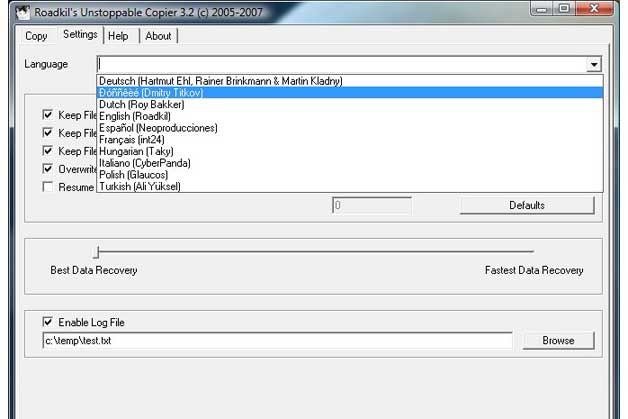Select Turkish (Ali Yüksel) option
628x419 pixels.
(350, 186)
